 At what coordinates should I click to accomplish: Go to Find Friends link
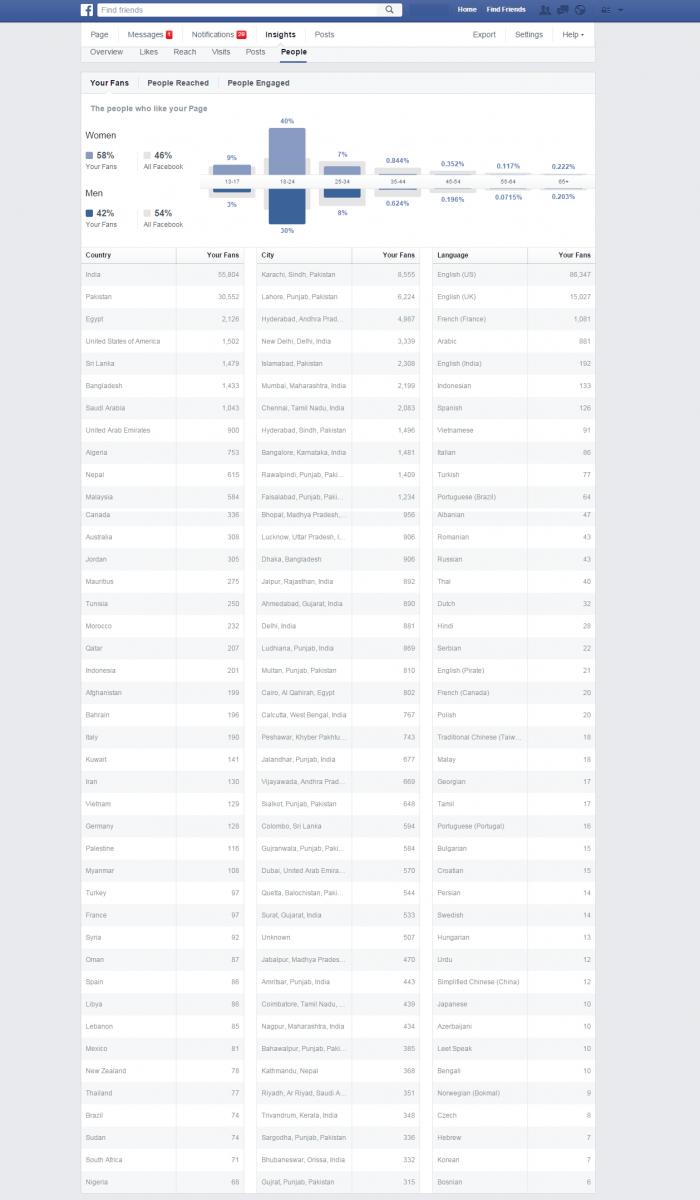pos(506,9)
